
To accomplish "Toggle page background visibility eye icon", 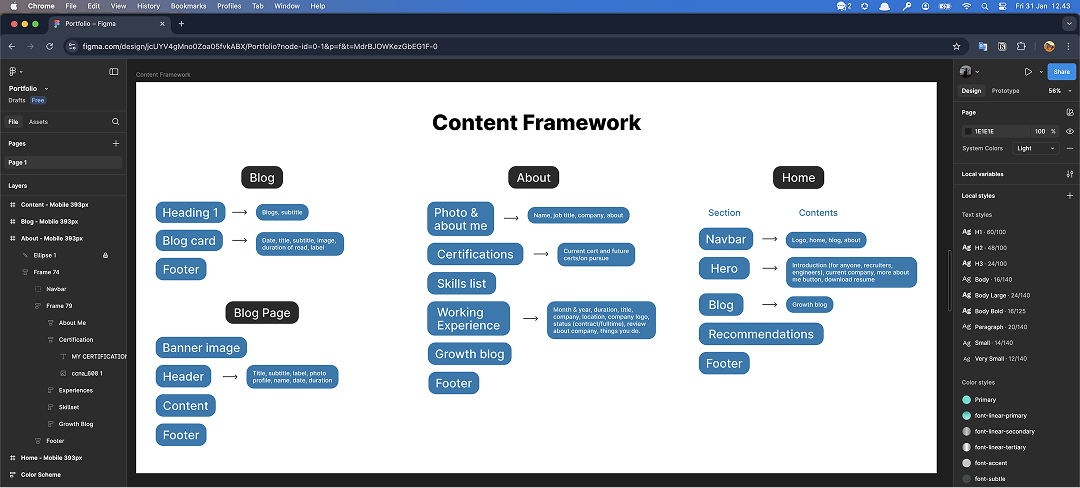I will 1070,131.
